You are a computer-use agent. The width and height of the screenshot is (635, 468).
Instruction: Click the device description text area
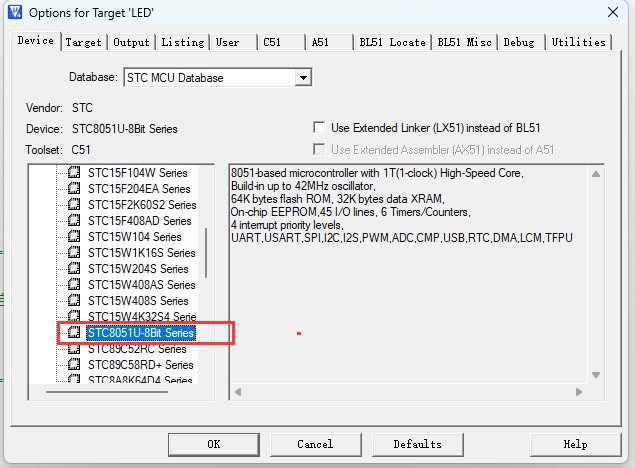pyautogui.click(x=408, y=274)
